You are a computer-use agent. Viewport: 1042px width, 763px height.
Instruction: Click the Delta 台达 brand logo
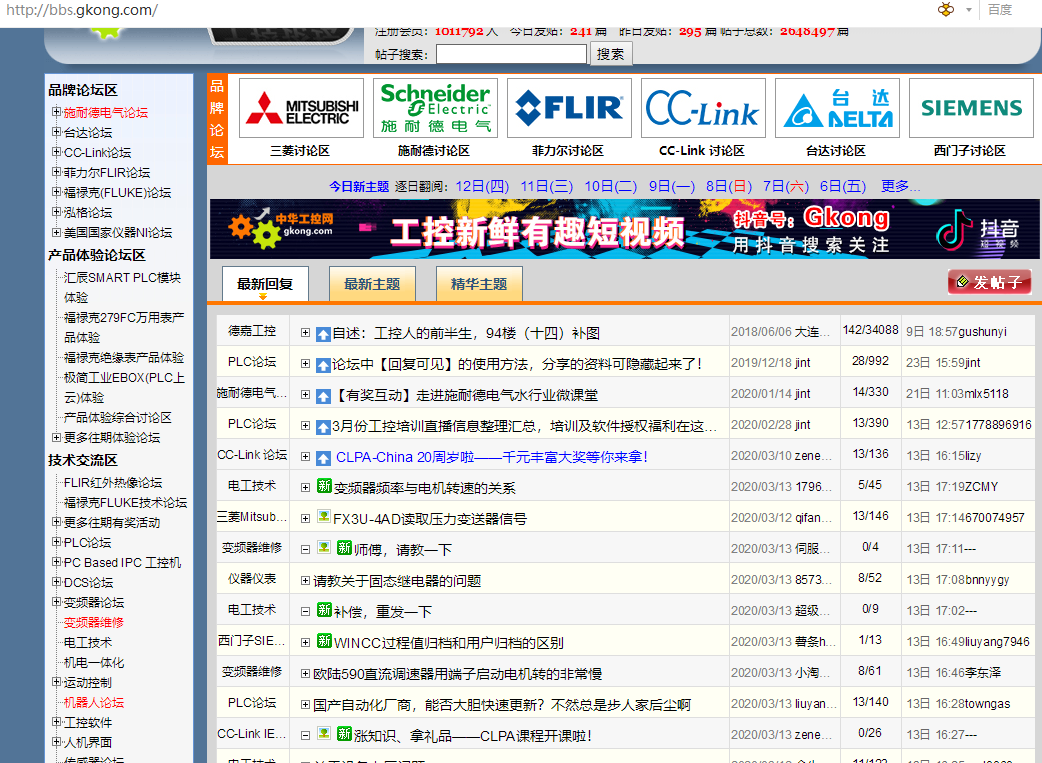[x=836, y=108]
